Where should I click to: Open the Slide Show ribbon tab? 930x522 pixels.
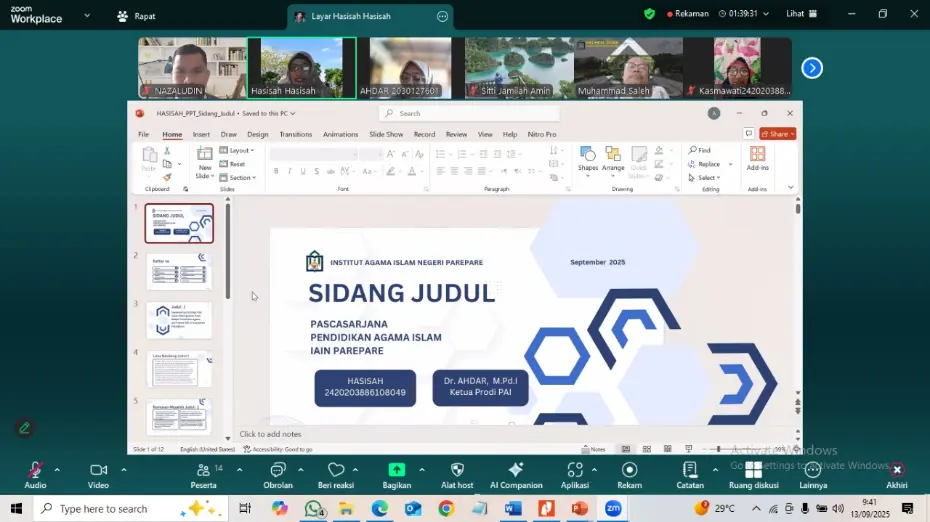point(386,135)
